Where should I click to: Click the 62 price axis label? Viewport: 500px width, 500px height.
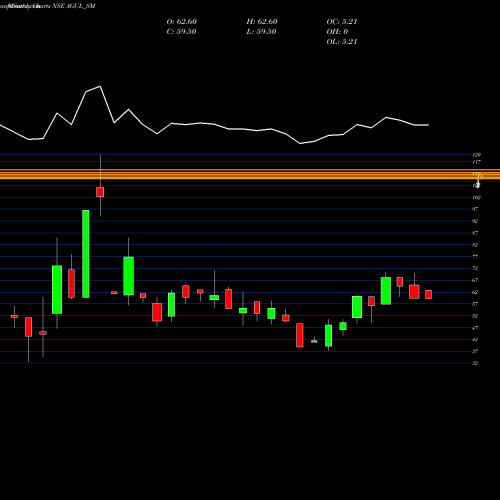(x=475, y=292)
